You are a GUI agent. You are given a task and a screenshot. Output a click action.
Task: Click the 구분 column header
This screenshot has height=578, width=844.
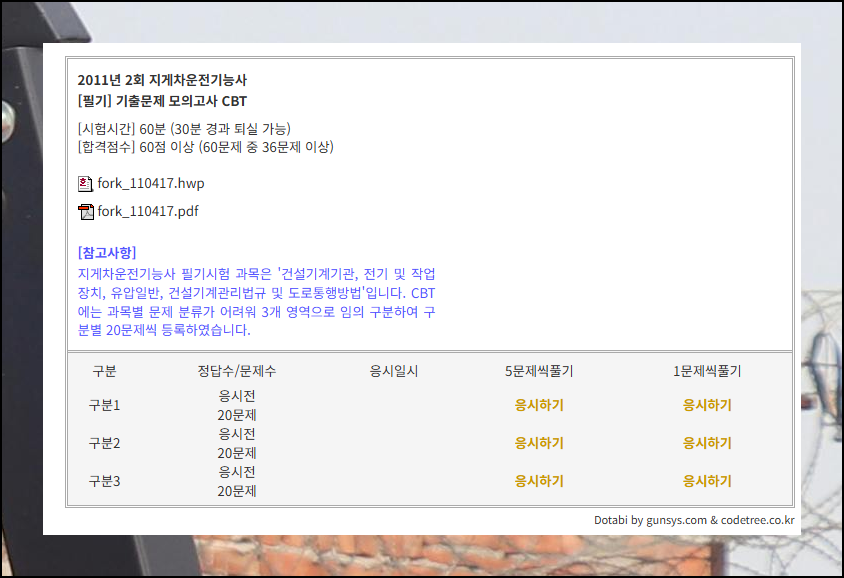click(104, 371)
